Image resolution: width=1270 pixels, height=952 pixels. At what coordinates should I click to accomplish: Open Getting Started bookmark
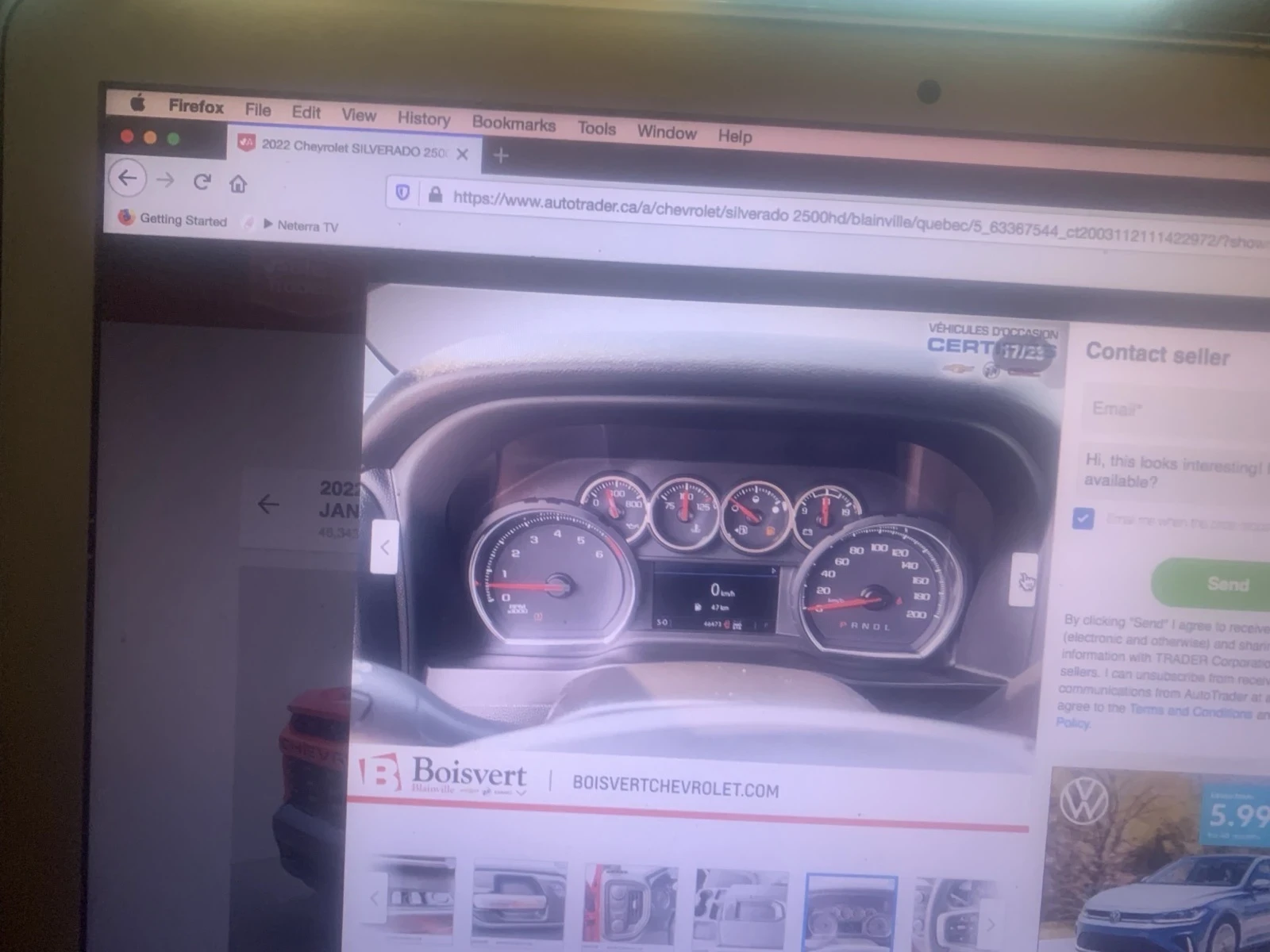point(173,219)
